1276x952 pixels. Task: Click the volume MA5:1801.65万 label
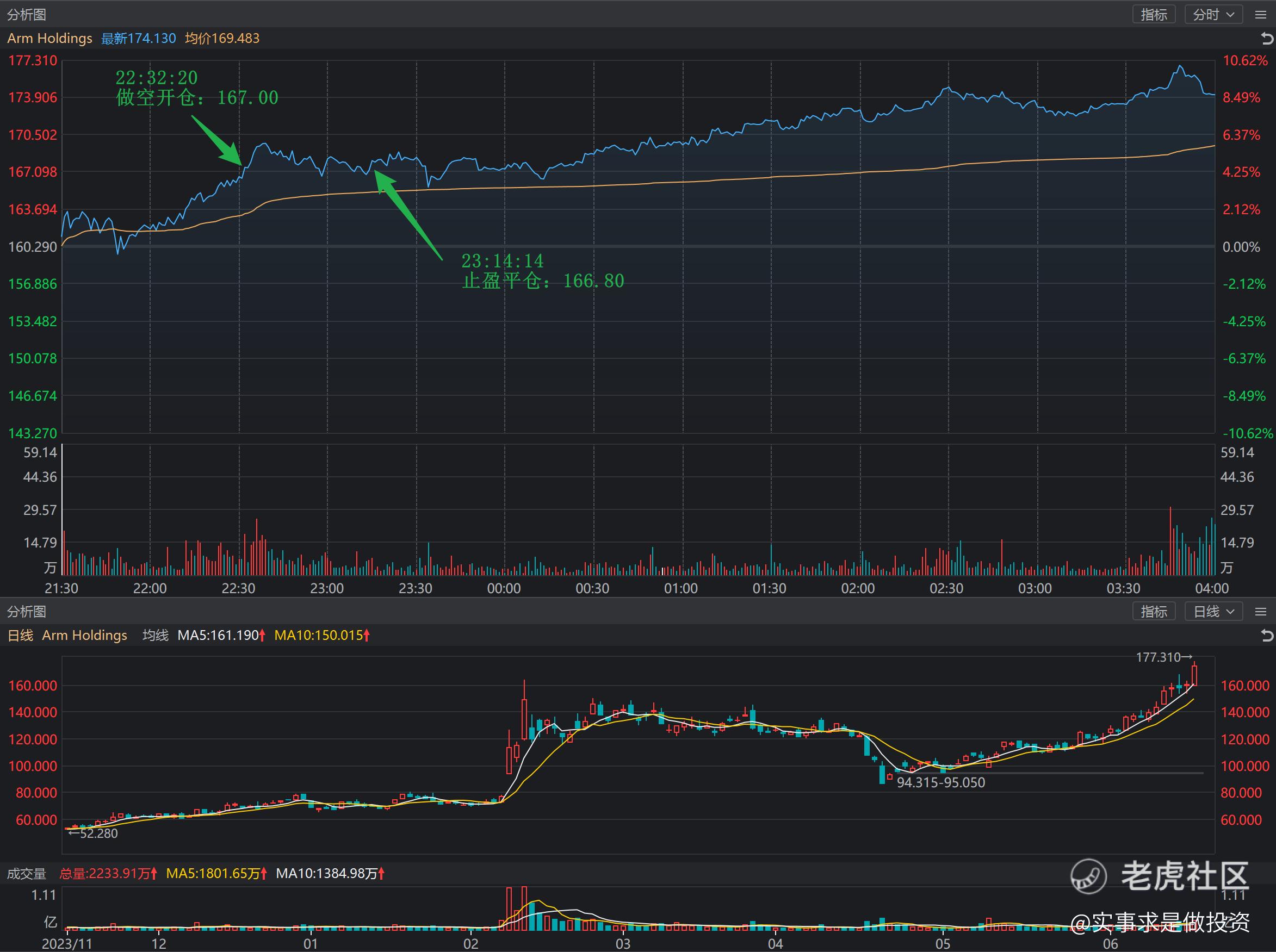click(216, 874)
